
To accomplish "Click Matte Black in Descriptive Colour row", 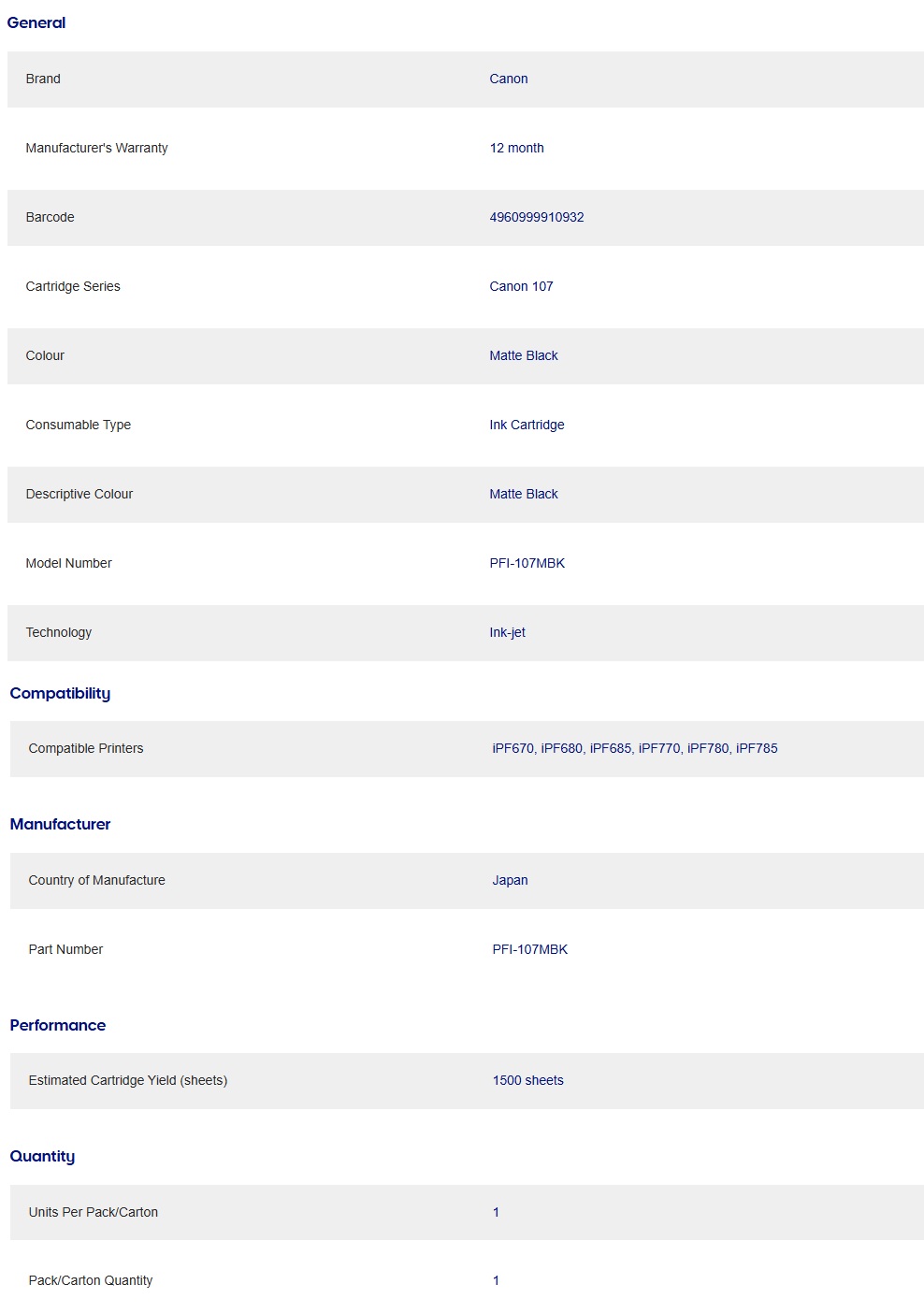I will pyautogui.click(x=523, y=494).
